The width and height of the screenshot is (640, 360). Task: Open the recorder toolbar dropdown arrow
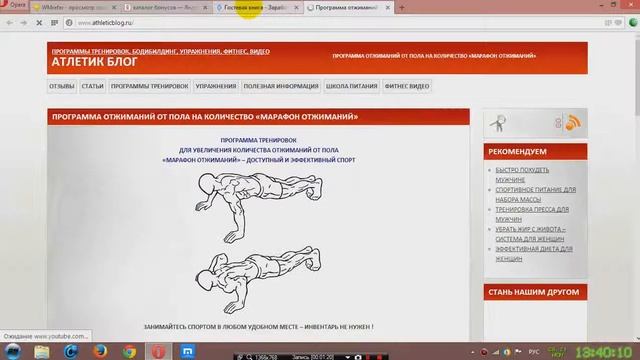point(347,357)
